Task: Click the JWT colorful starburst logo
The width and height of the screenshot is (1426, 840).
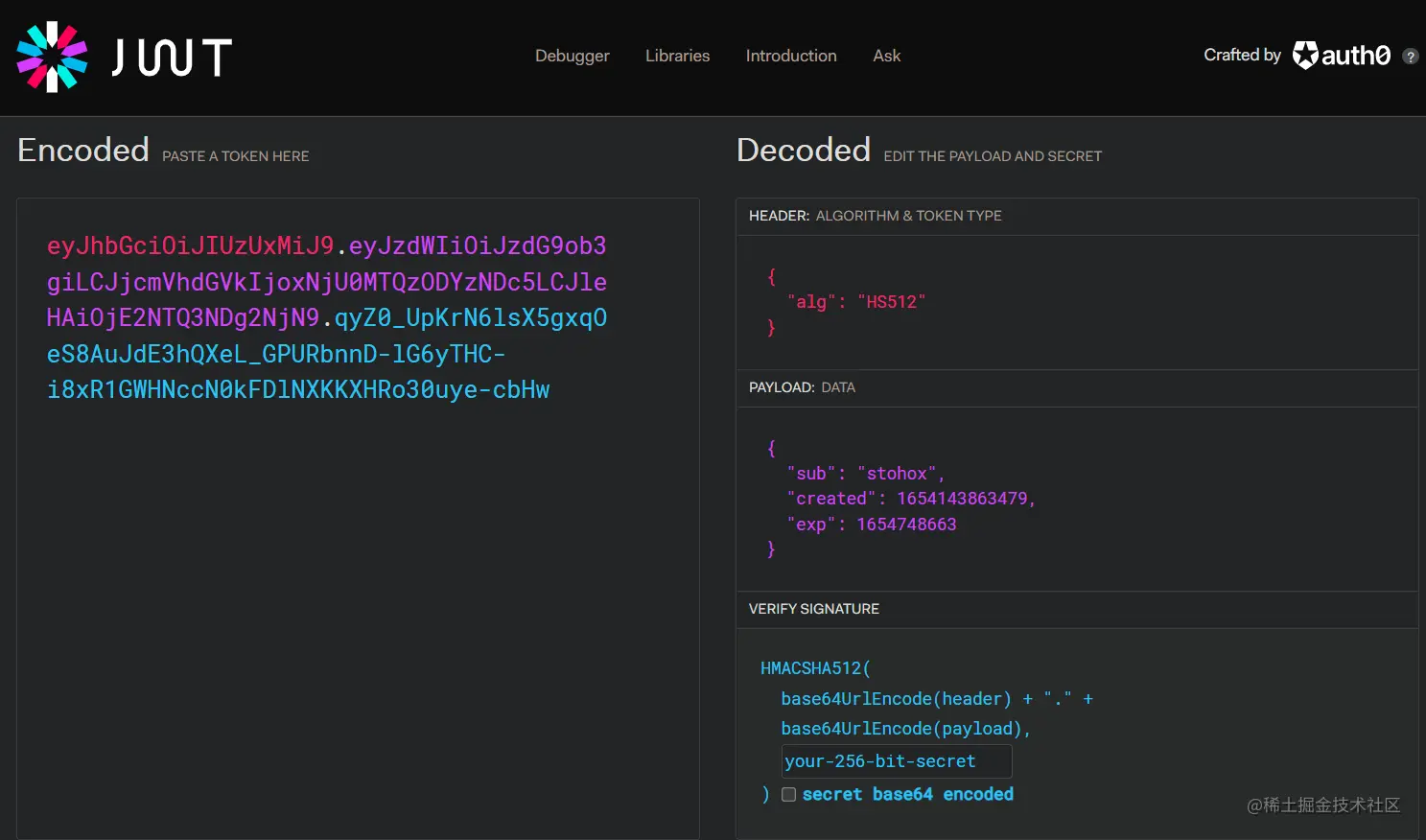Action: [52, 57]
